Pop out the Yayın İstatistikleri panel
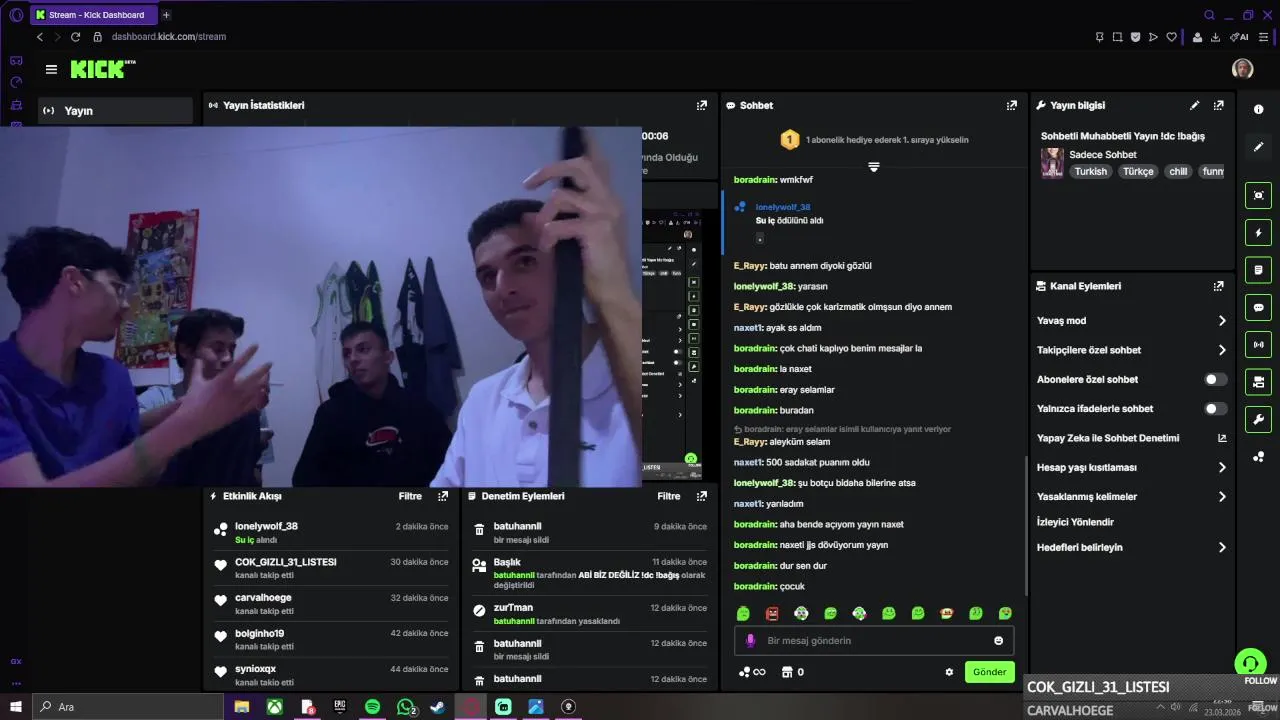Viewport: 1280px width, 720px height. 702,105
